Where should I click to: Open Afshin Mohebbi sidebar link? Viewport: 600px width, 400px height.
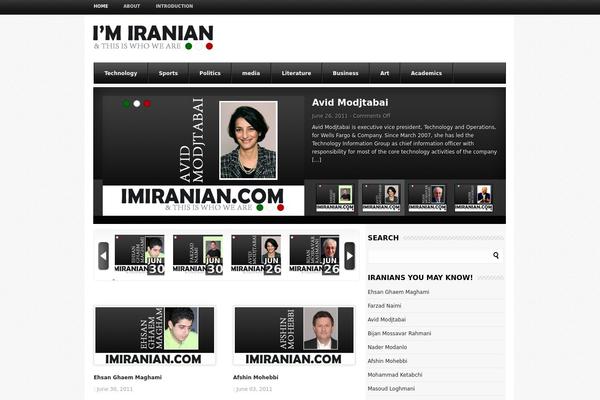[x=387, y=361]
